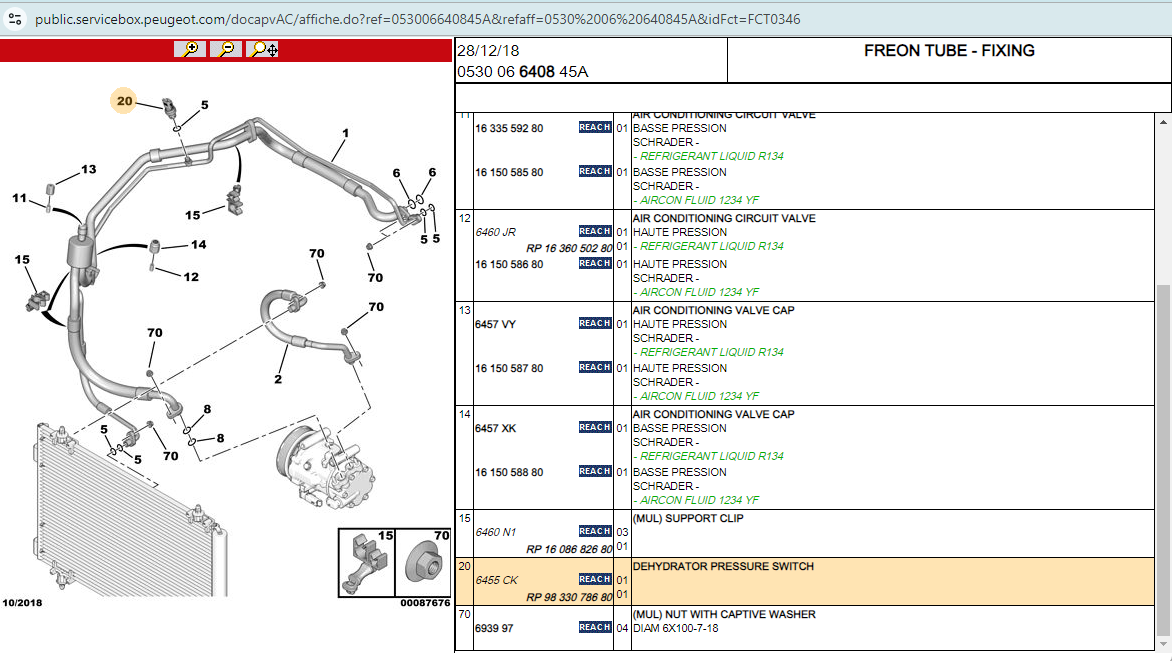The image size is (1172, 661).
Task: Click REACH badge next to 6457 XK
Action: [x=595, y=427]
